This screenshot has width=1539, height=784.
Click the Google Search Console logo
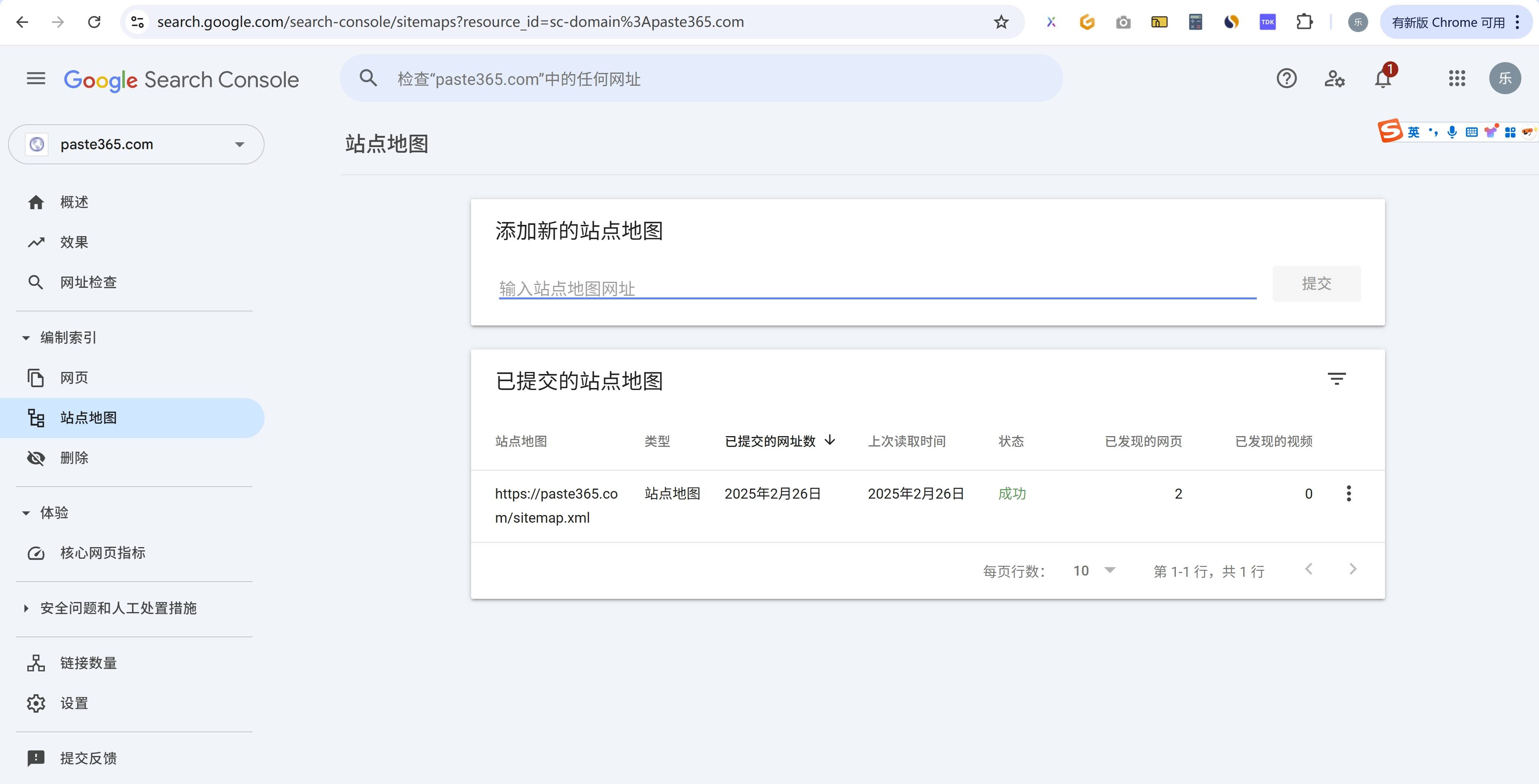click(x=181, y=79)
